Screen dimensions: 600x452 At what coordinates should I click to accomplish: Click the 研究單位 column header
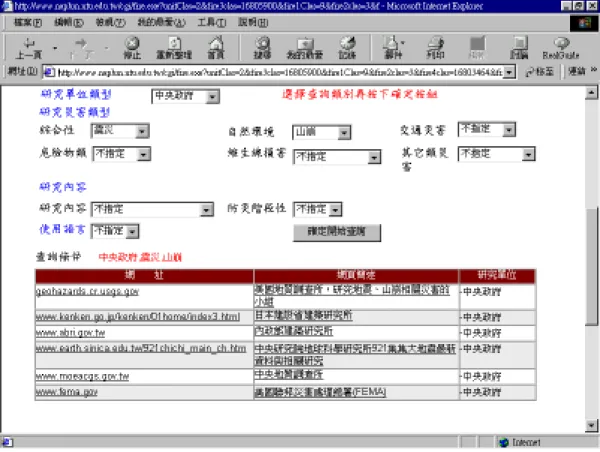point(497,275)
